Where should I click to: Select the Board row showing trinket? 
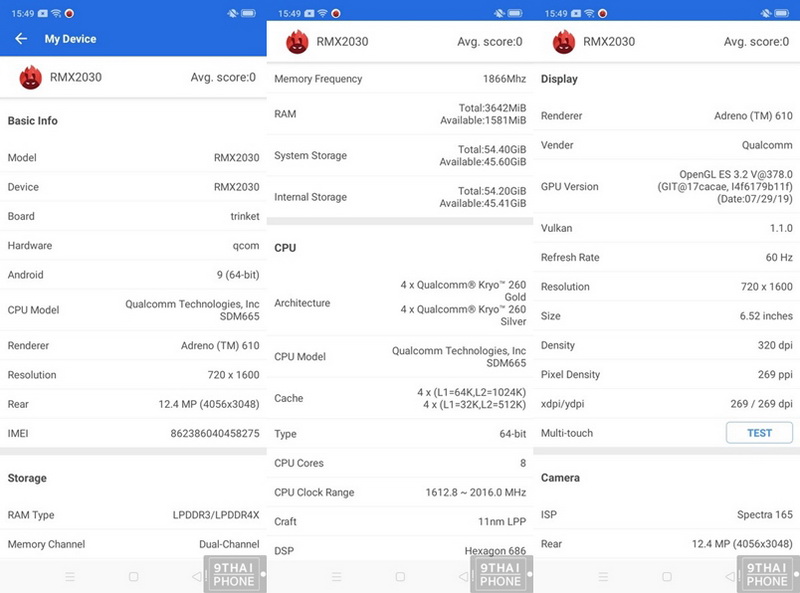tap(133, 216)
